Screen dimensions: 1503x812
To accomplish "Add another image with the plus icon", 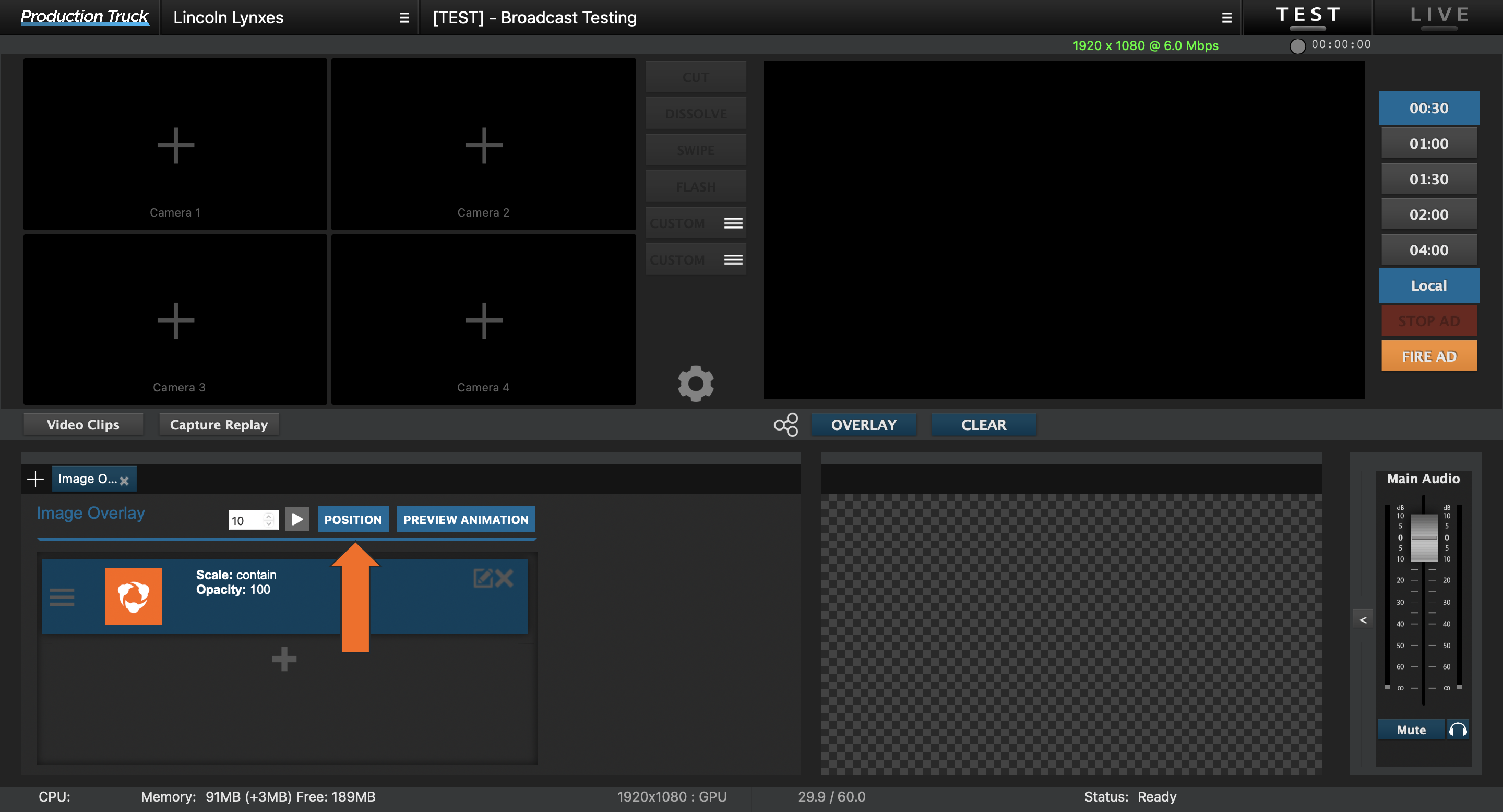I will (284, 659).
